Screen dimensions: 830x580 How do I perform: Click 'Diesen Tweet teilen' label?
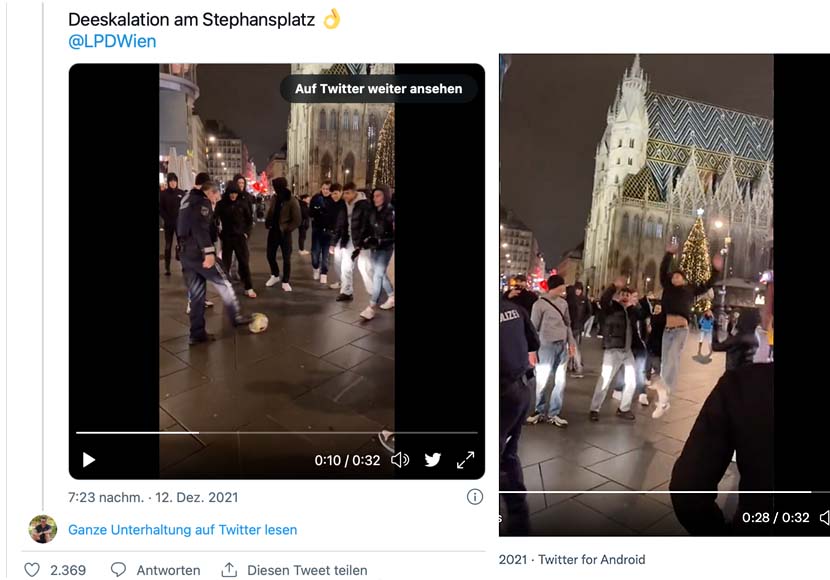click(307, 570)
